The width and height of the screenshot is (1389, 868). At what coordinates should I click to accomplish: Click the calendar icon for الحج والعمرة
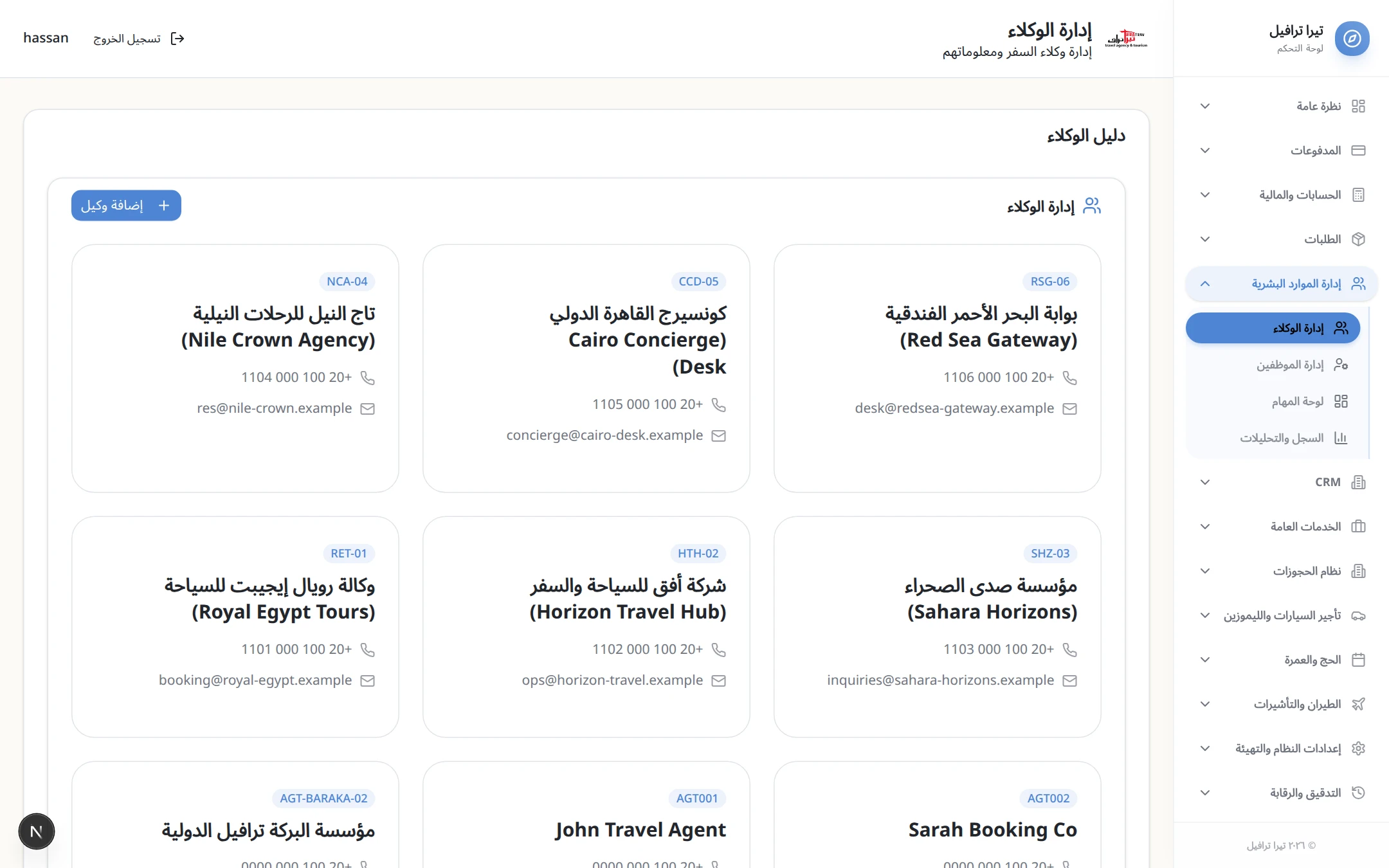(x=1358, y=660)
